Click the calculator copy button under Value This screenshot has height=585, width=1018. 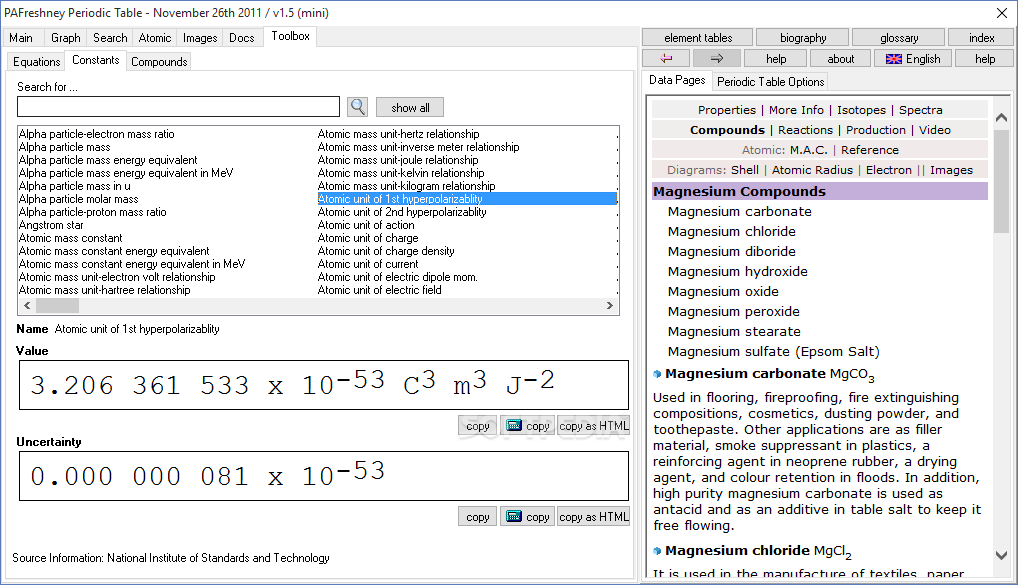tap(528, 425)
